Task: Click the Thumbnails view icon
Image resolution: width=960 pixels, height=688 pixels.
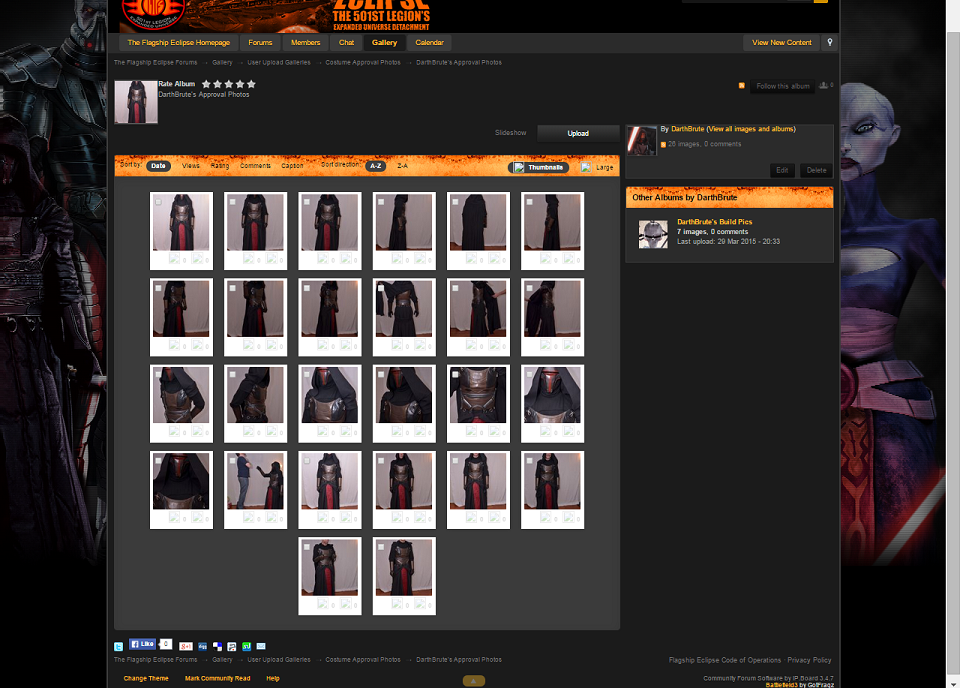Action: point(519,168)
